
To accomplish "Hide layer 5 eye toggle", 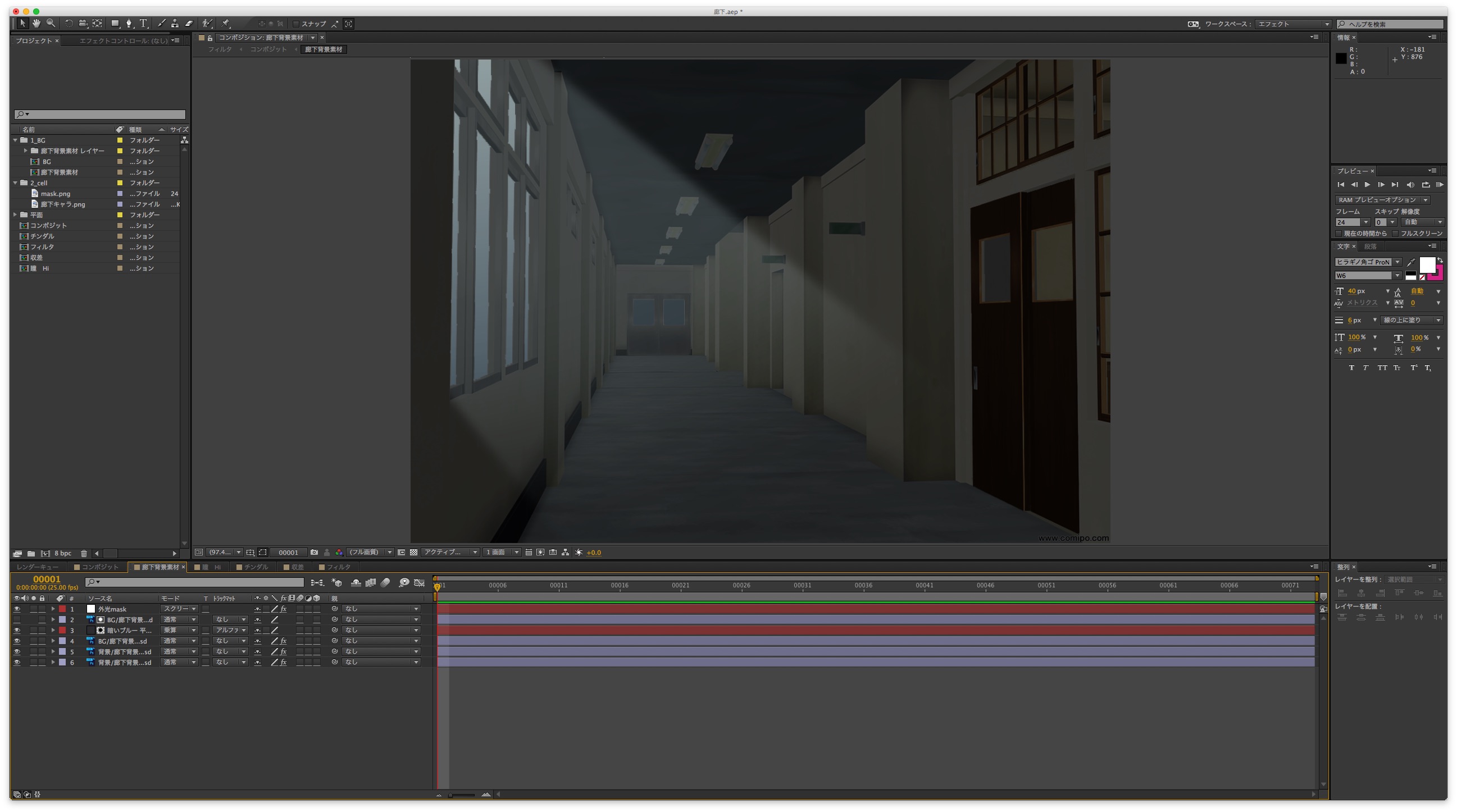I will coord(17,652).
